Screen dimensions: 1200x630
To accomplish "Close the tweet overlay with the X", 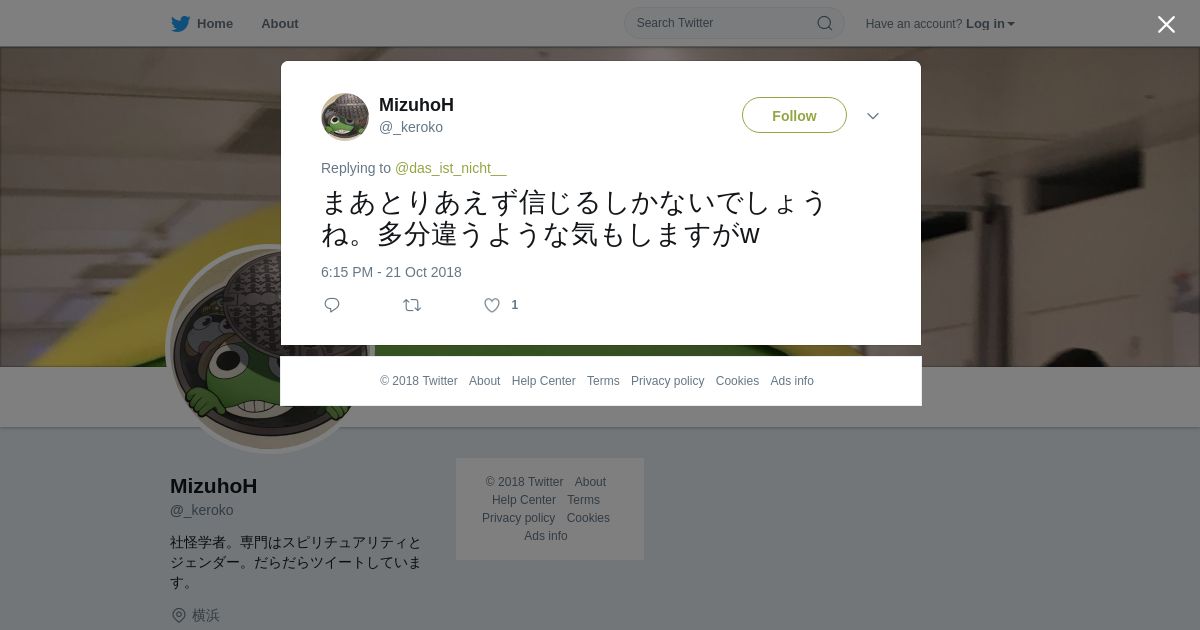I will (x=1166, y=24).
